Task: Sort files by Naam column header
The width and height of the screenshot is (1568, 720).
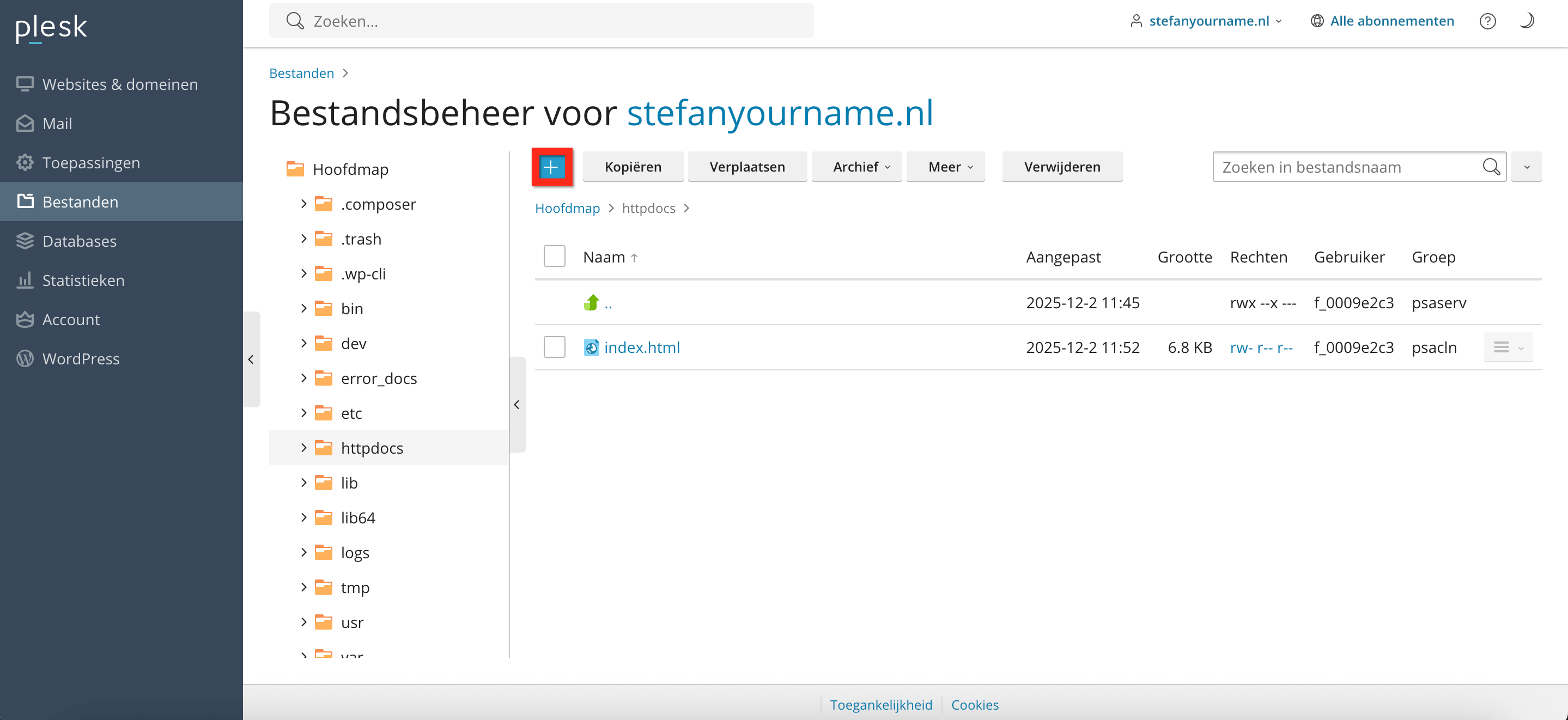Action: (604, 258)
